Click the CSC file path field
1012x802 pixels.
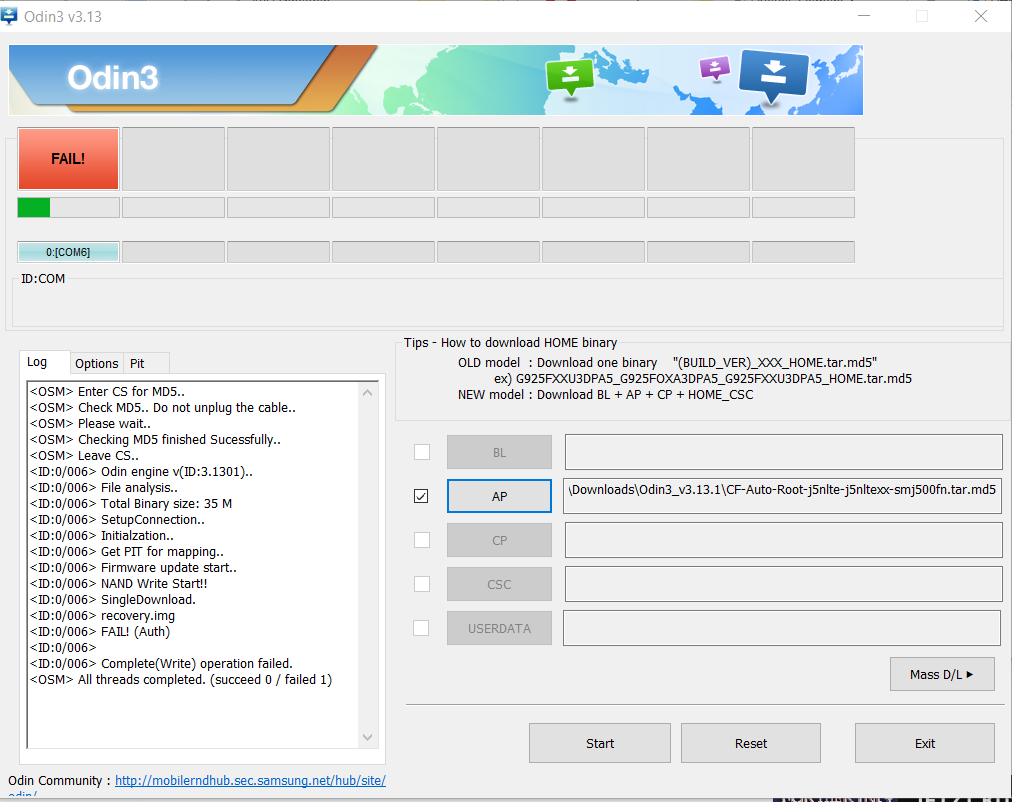click(x=784, y=584)
